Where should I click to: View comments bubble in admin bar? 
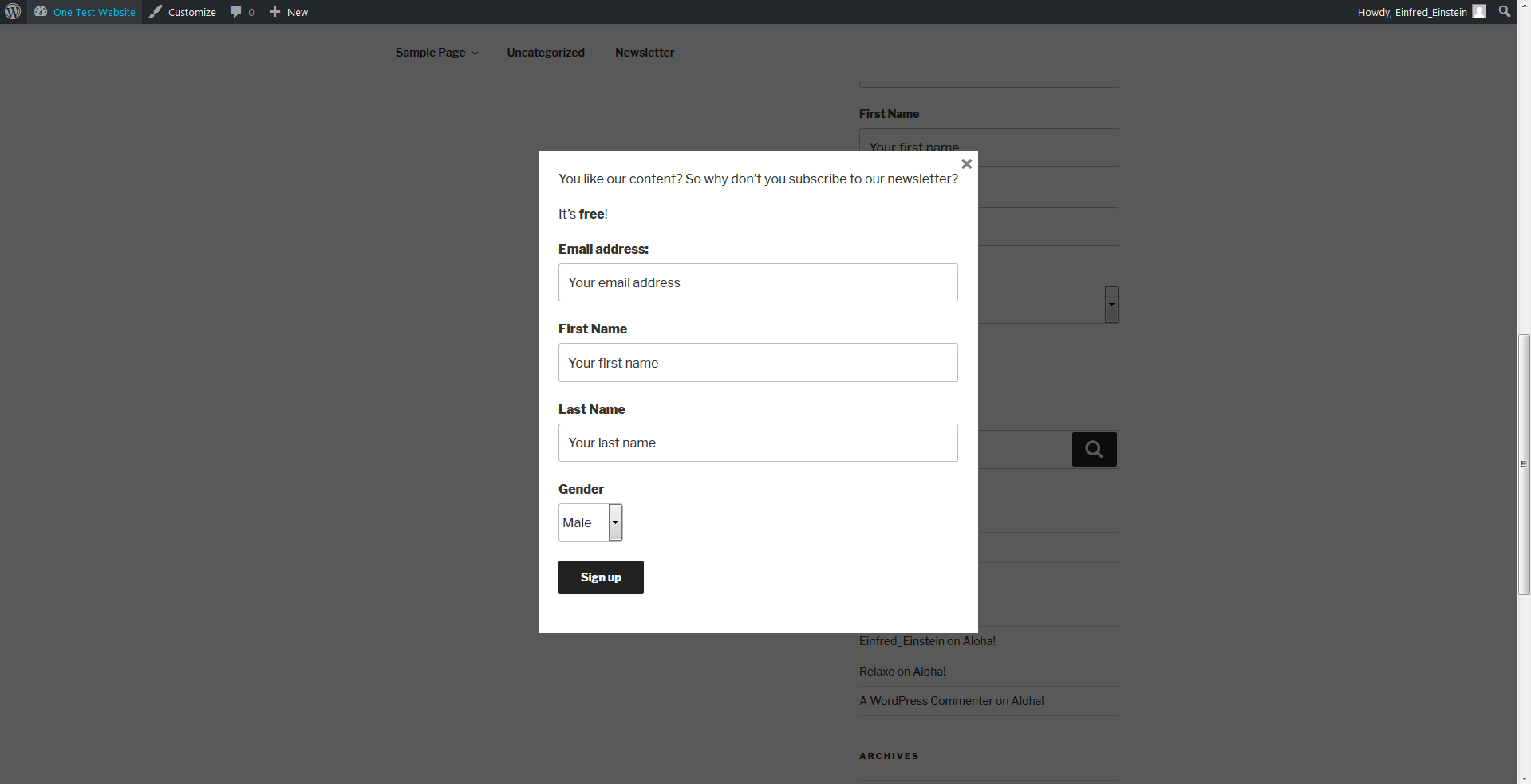click(x=243, y=12)
